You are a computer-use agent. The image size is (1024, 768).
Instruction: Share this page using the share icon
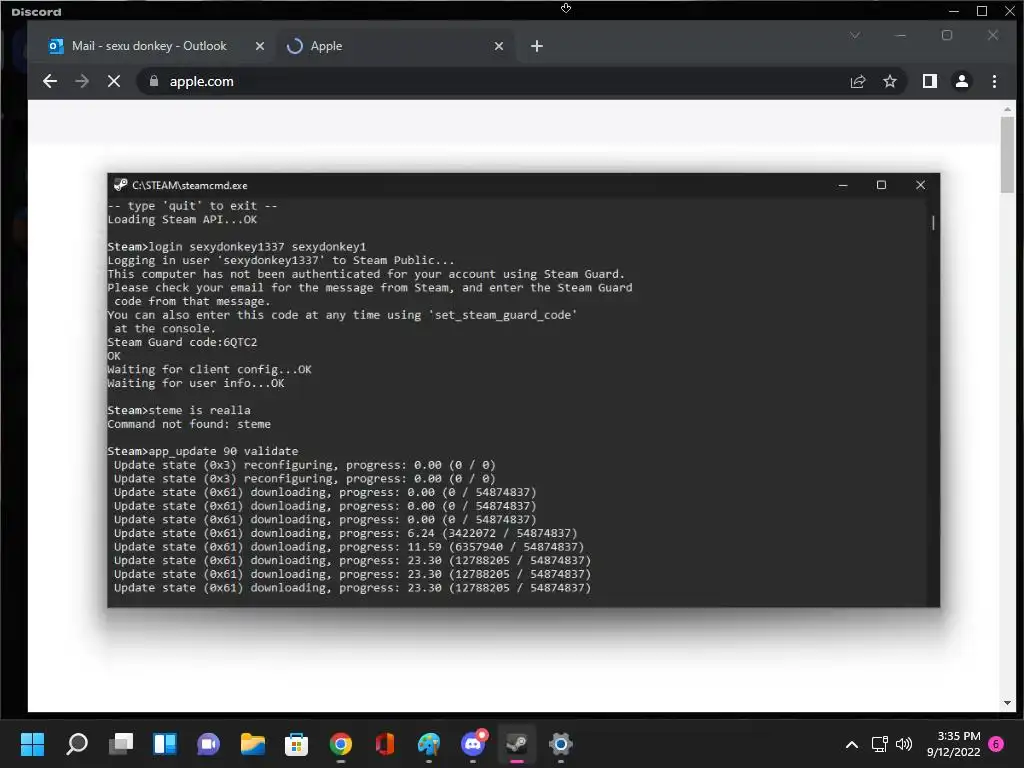click(857, 81)
